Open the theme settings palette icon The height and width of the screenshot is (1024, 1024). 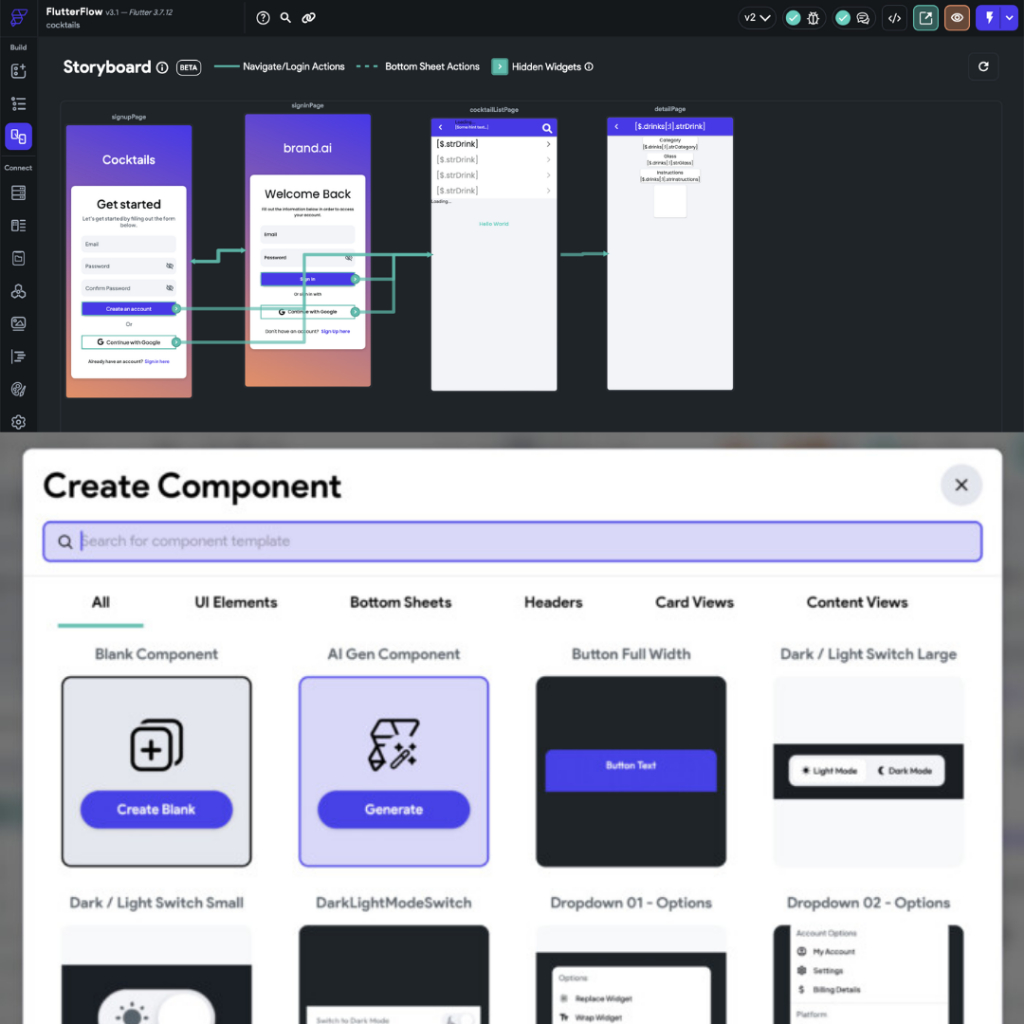[x=18, y=389]
